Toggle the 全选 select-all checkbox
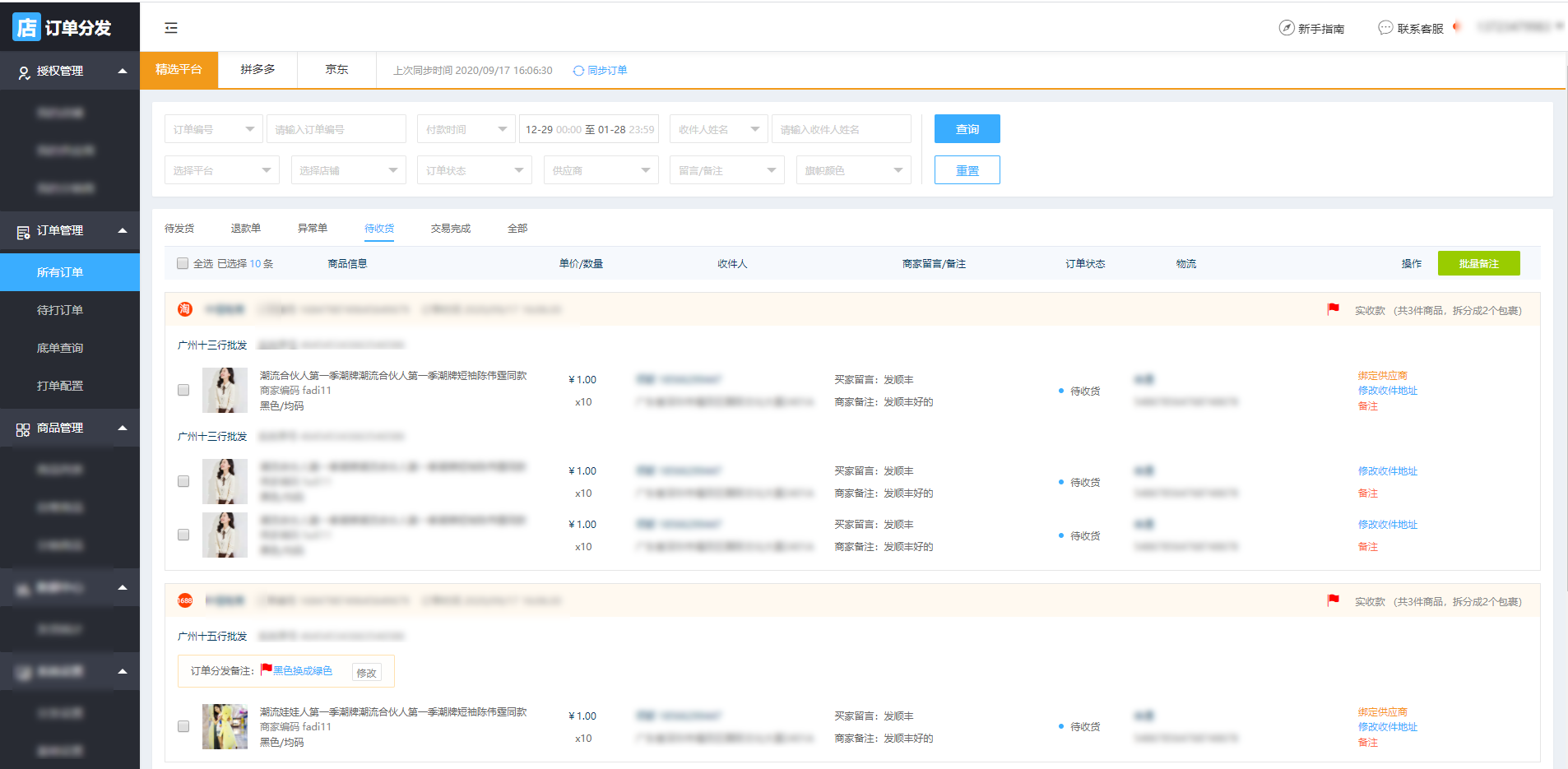Screen dimensions: 1568x769 pyautogui.click(x=183, y=263)
